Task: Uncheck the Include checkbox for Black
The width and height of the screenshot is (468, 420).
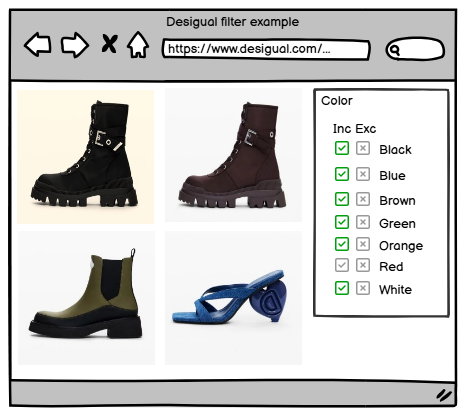Action: point(342,148)
